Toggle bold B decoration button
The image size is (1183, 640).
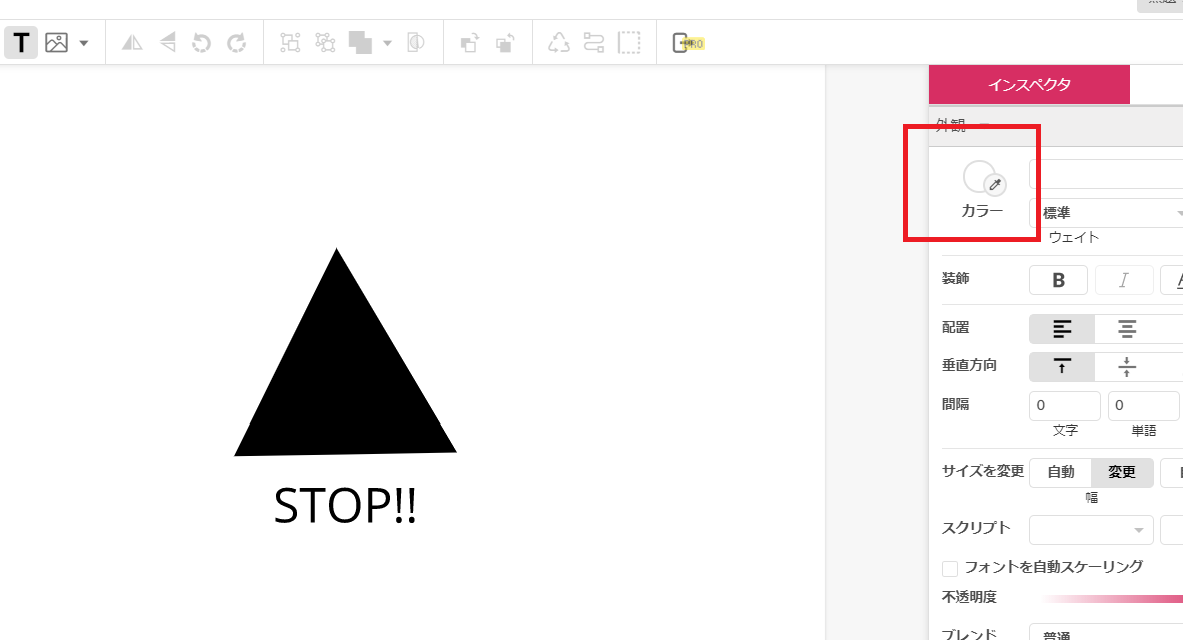(1059, 280)
